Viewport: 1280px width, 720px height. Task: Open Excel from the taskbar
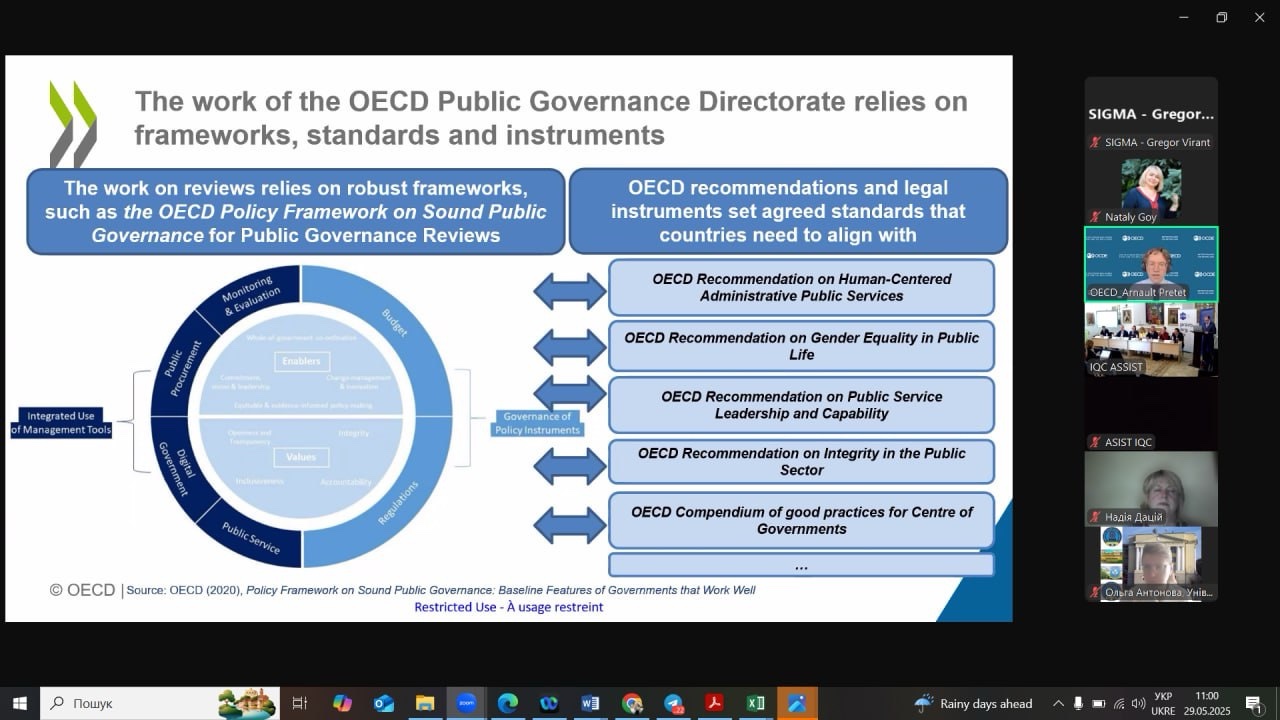point(756,703)
